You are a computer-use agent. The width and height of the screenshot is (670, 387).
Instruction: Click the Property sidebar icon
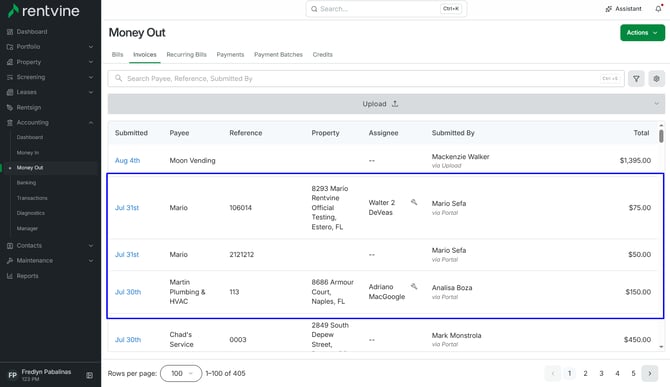pyautogui.click(x=10, y=62)
